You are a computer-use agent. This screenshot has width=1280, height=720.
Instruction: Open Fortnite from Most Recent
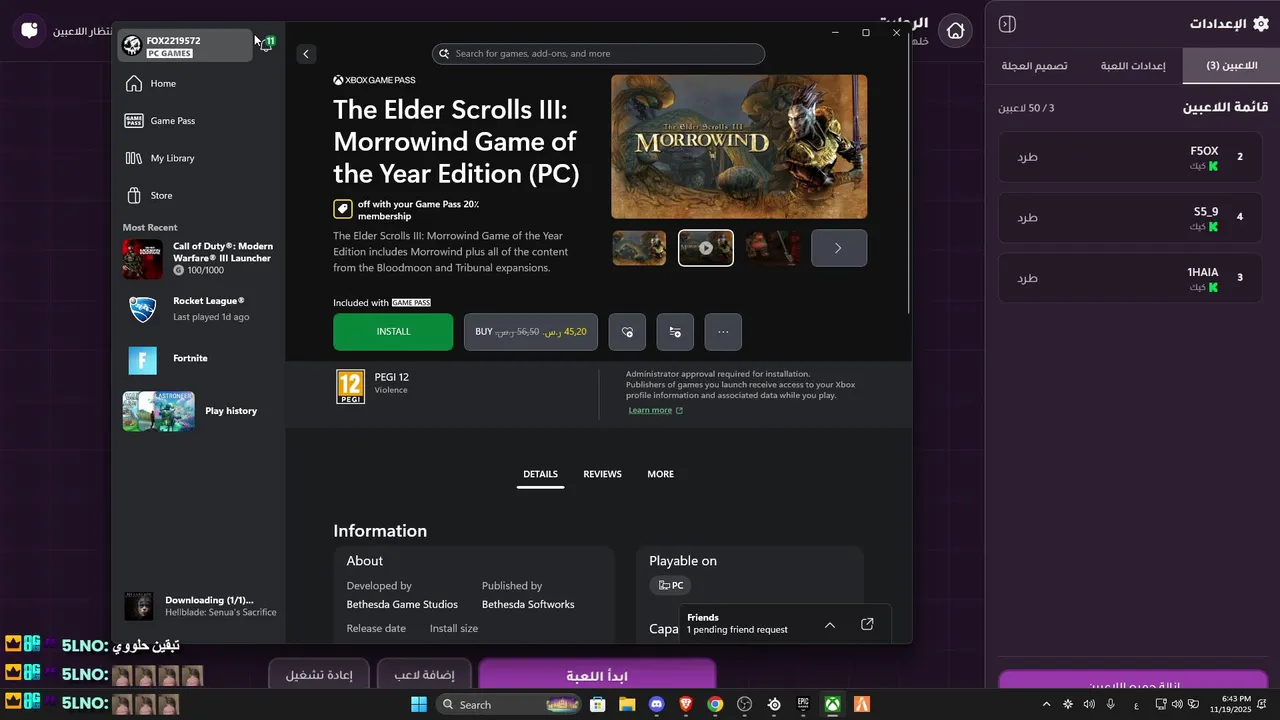click(199, 359)
